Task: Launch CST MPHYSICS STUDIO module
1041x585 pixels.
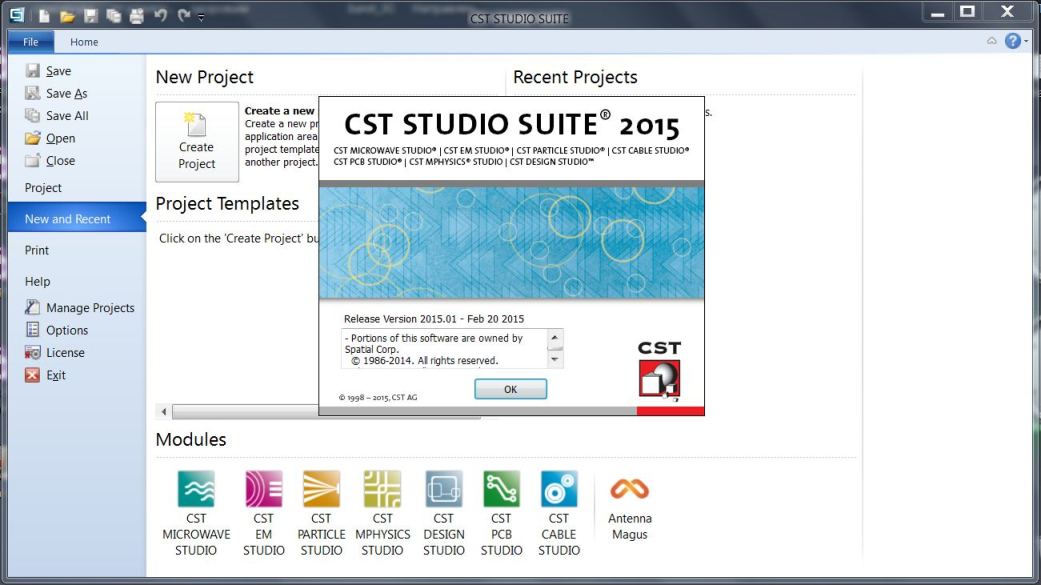Action: pyautogui.click(x=382, y=513)
